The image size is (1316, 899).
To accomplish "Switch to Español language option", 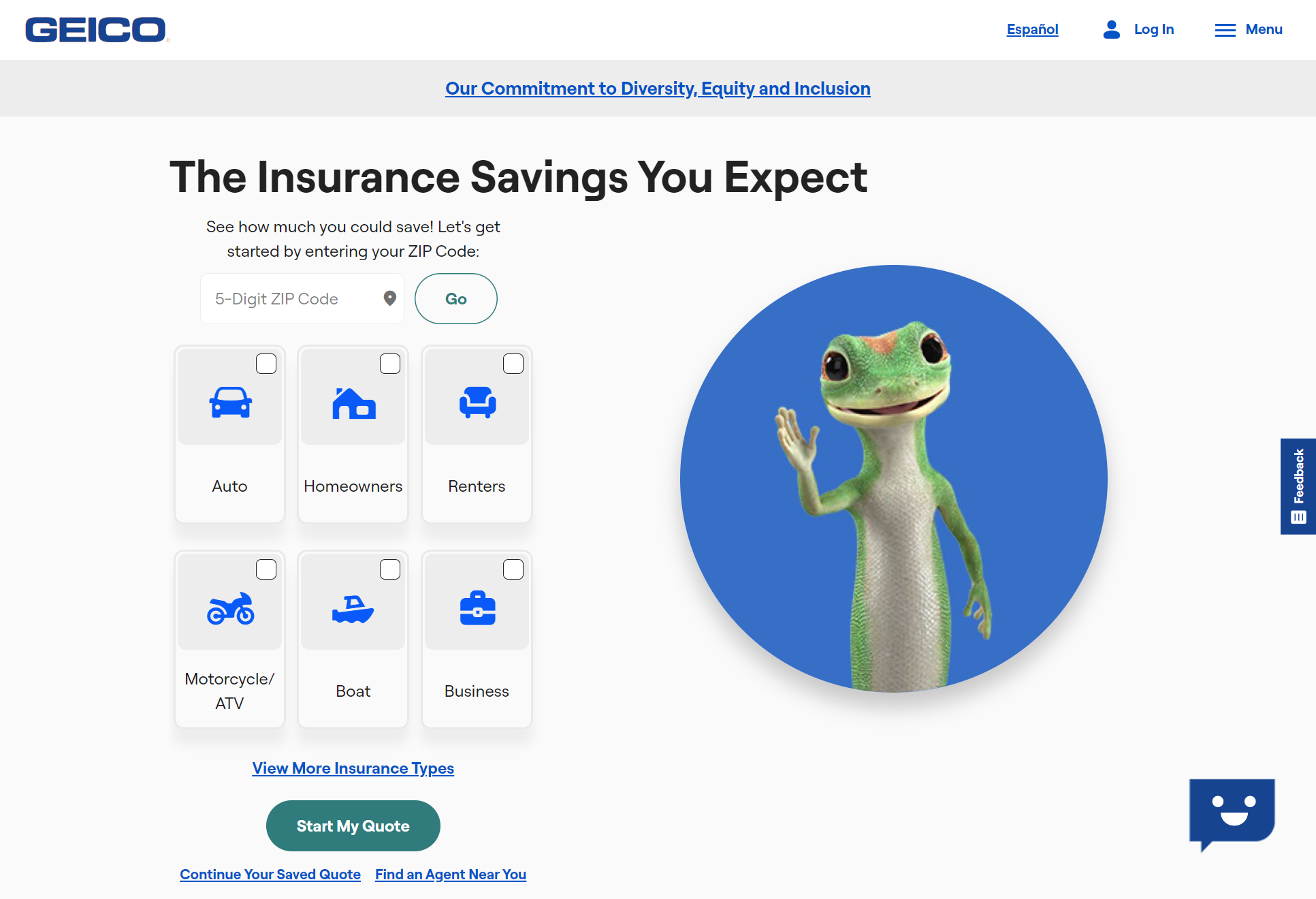I will (x=1032, y=29).
